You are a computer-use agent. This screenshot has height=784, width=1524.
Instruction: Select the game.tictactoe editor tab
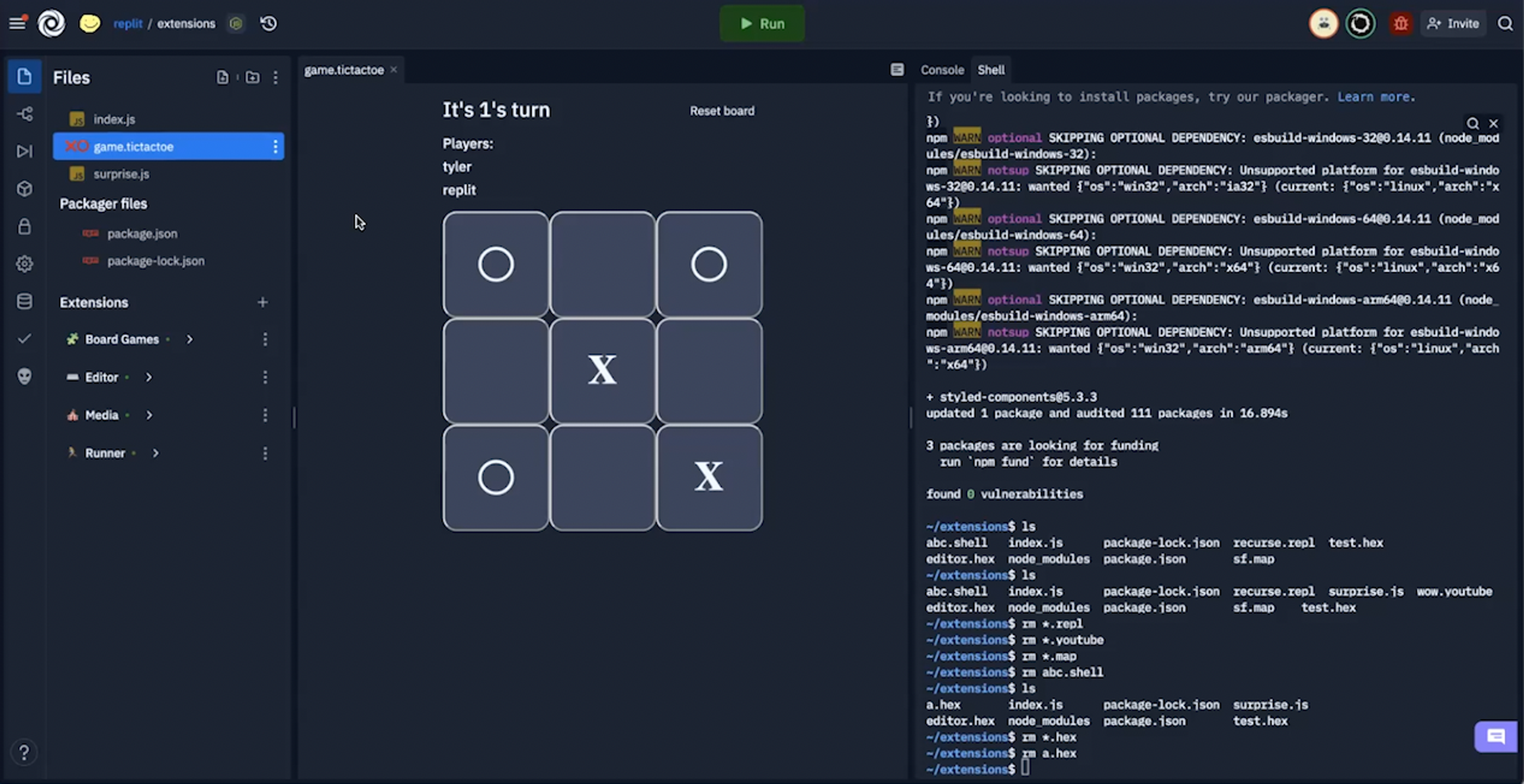point(344,70)
